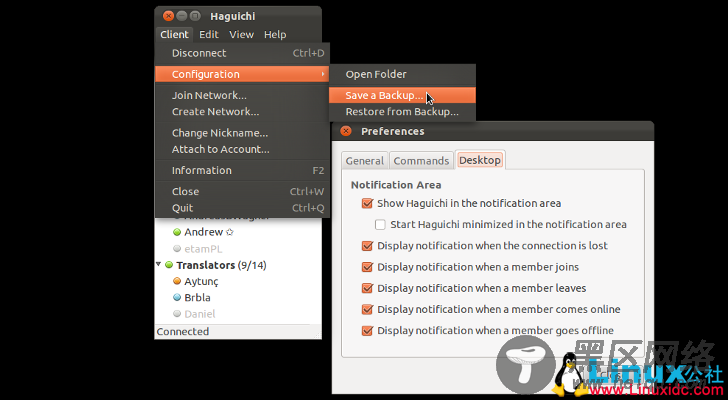Choose Attach to Account... option
Screen dimensions: 728x400
(242, 149)
